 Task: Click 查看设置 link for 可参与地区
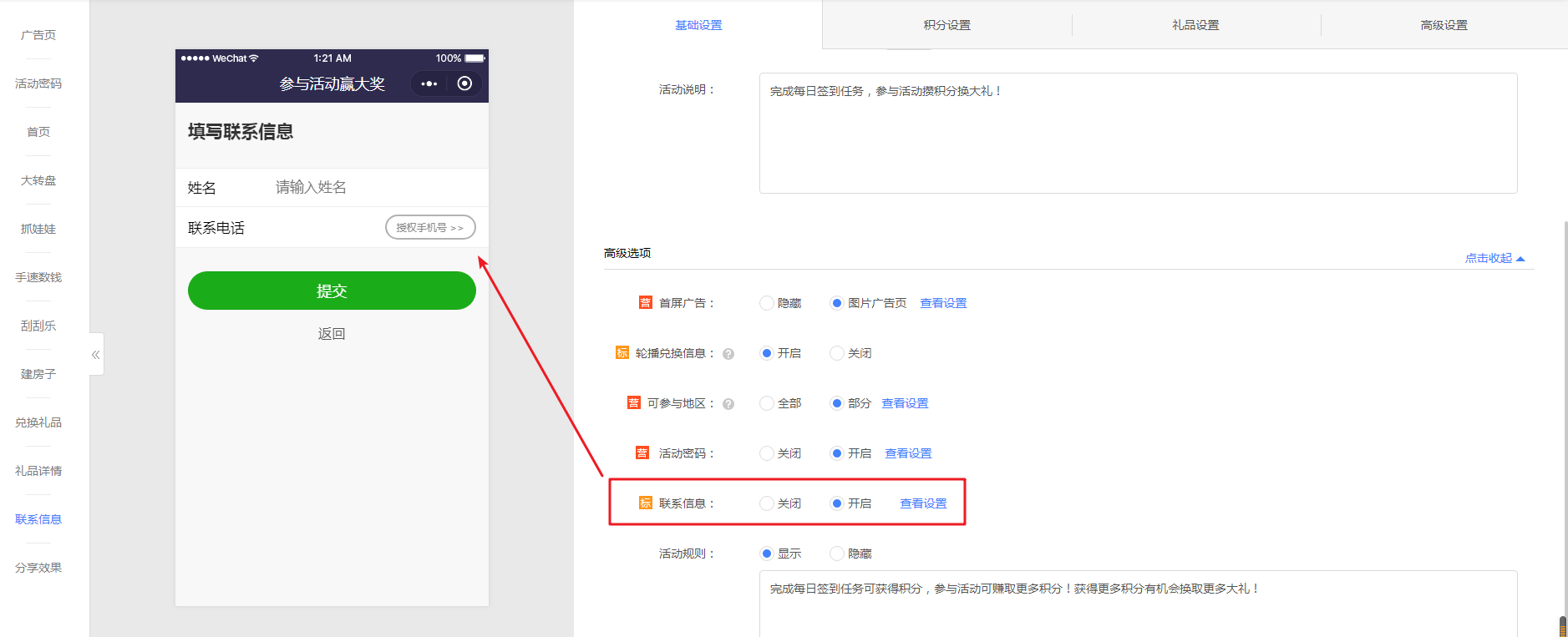click(905, 403)
